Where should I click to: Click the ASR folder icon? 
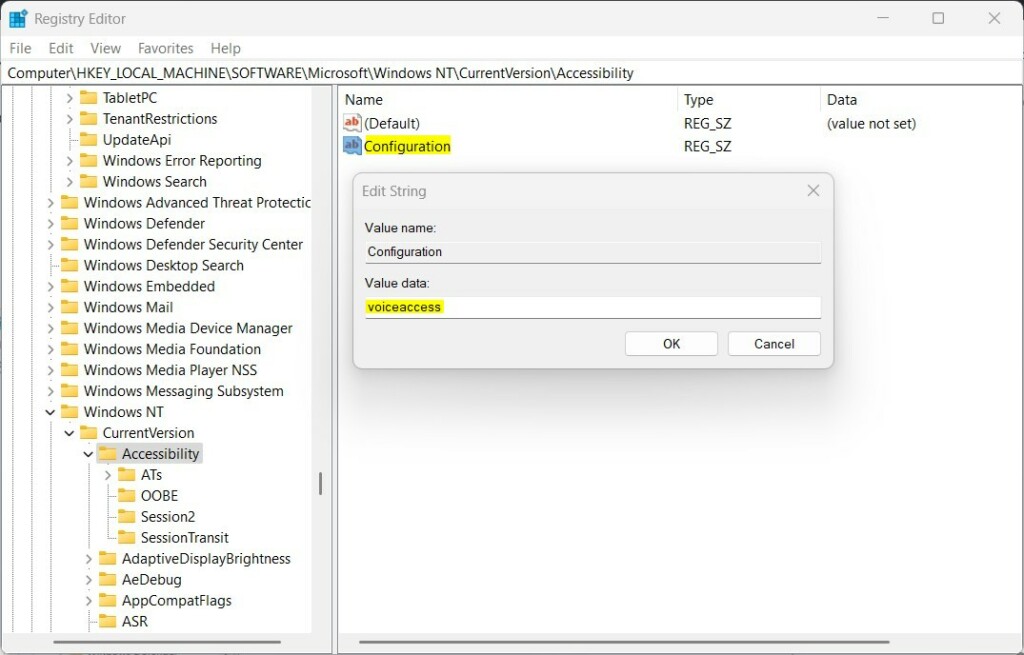pos(107,621)
